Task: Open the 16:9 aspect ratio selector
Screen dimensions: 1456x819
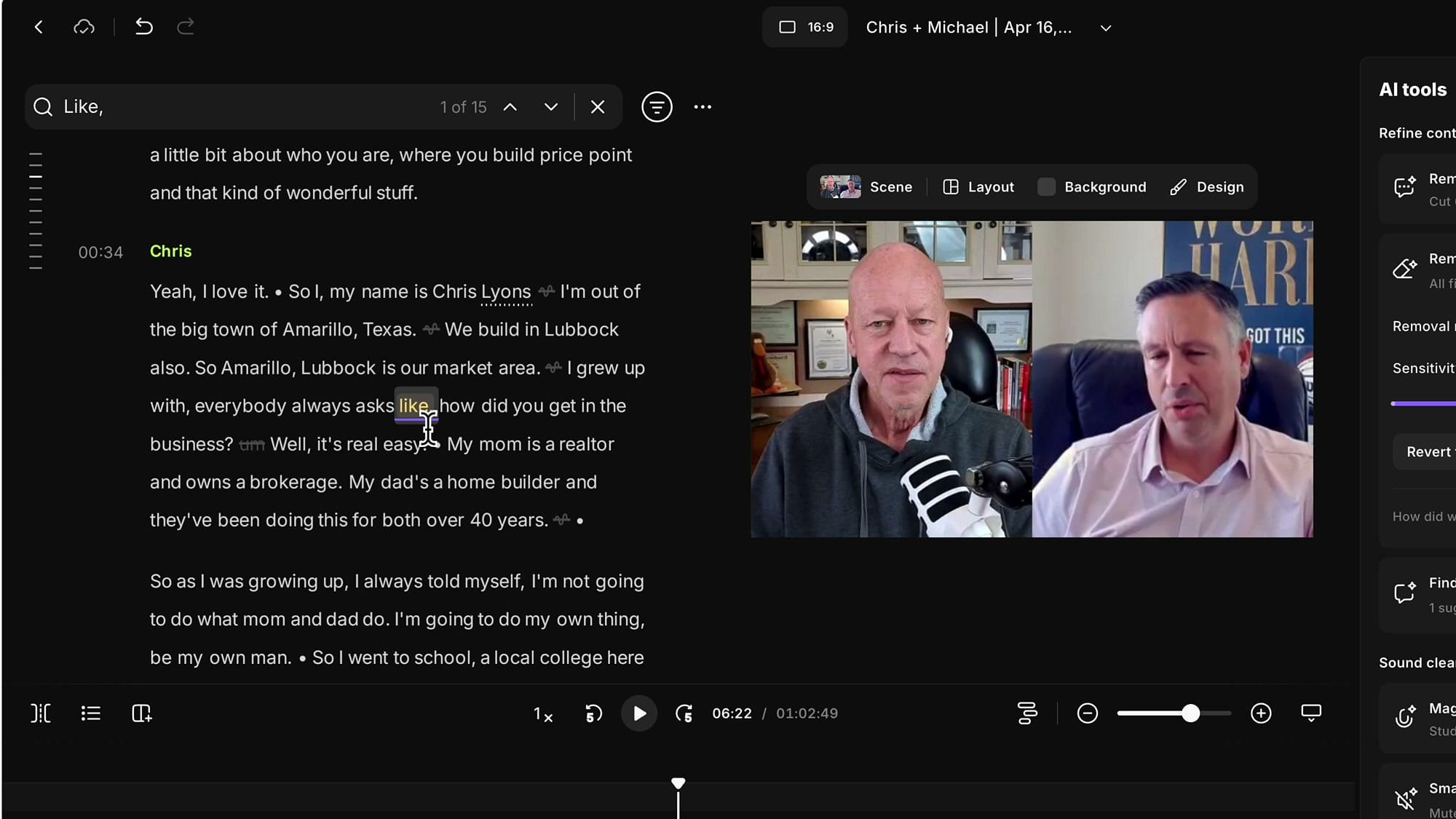Action: click(x=805, y=27)
